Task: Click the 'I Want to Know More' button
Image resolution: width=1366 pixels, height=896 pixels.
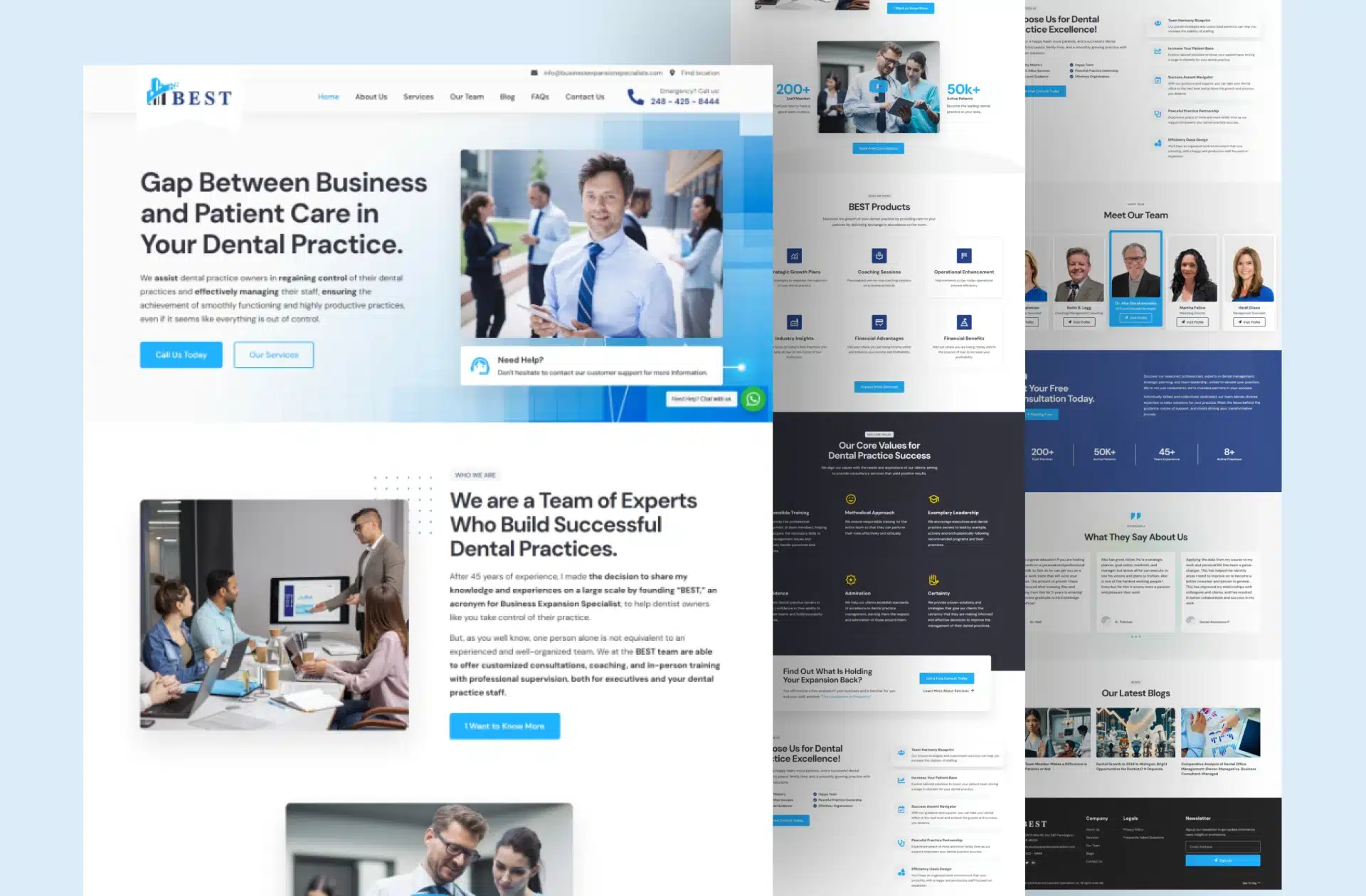Action: 505,725
